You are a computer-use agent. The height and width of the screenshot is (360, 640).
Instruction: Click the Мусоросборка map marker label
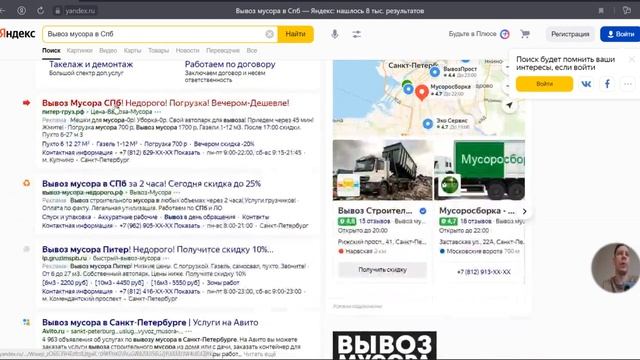pyautogui.click(x=450, y=87)
